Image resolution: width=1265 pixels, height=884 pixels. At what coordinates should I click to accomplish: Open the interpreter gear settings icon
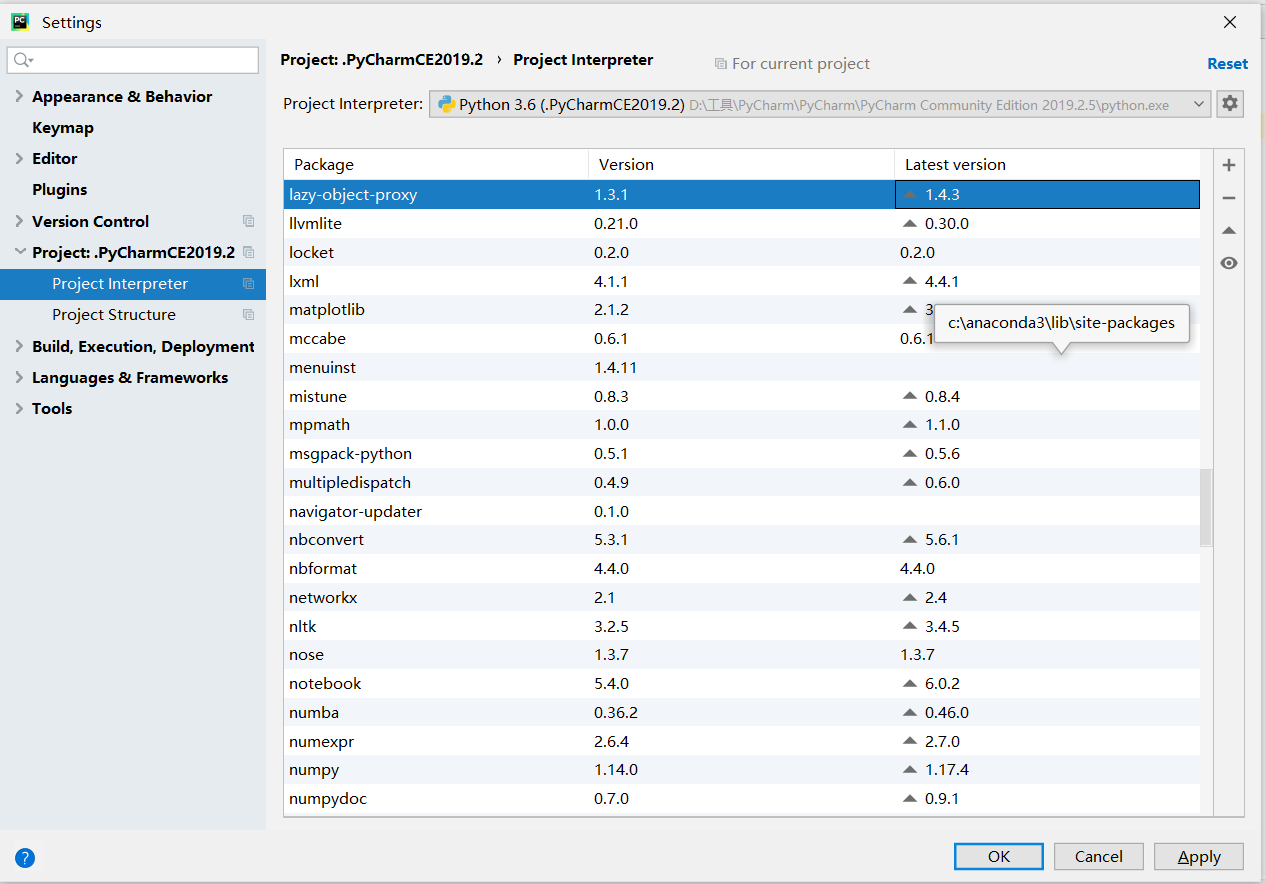[x=1230, y=104]
